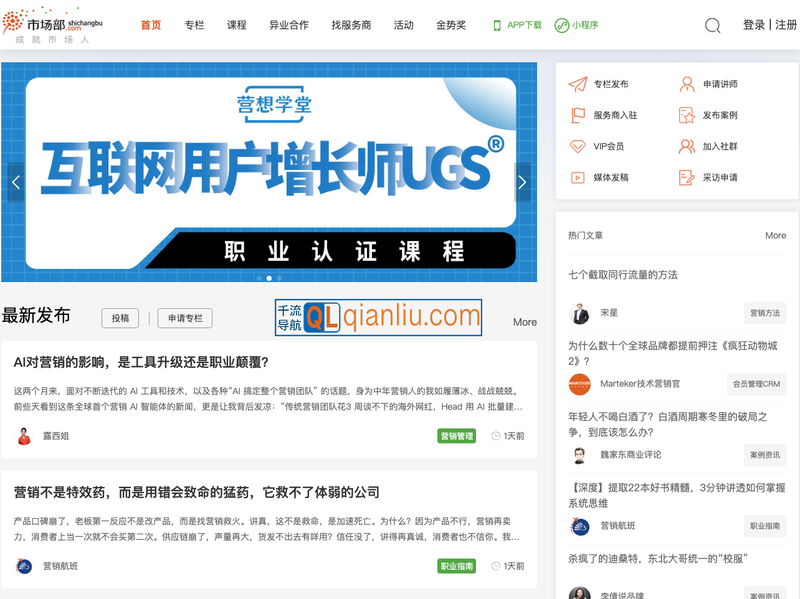Advance the banner with the right arrow
This screenshot has height=599, width=800.
coord(522,181)
